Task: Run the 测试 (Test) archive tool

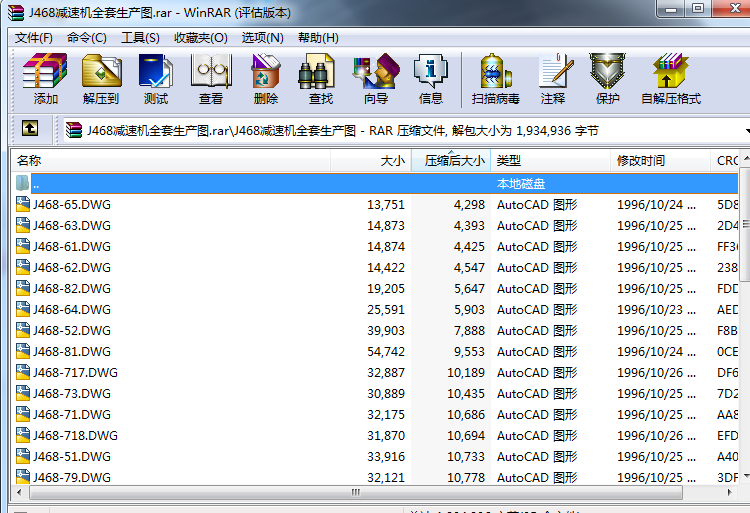Action: click(x=156, y=72)
